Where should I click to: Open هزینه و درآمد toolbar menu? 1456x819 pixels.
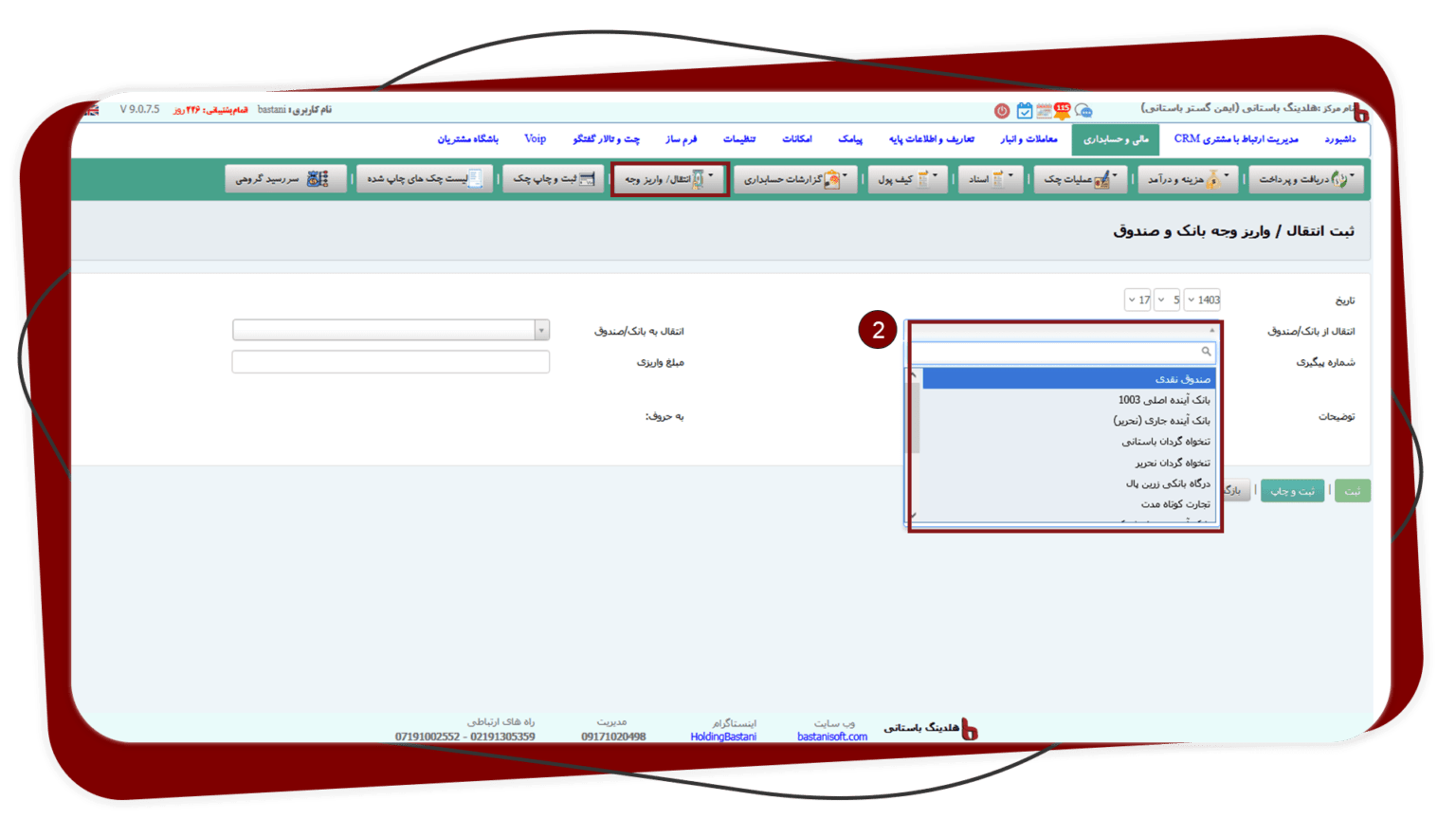(1188, 179)
